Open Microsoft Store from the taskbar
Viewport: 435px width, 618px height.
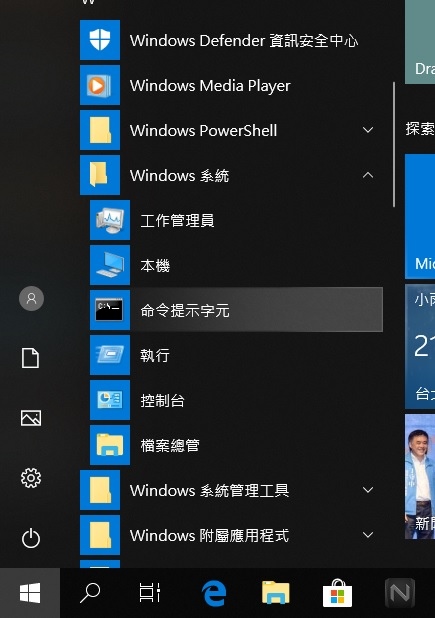pos(337,593)
